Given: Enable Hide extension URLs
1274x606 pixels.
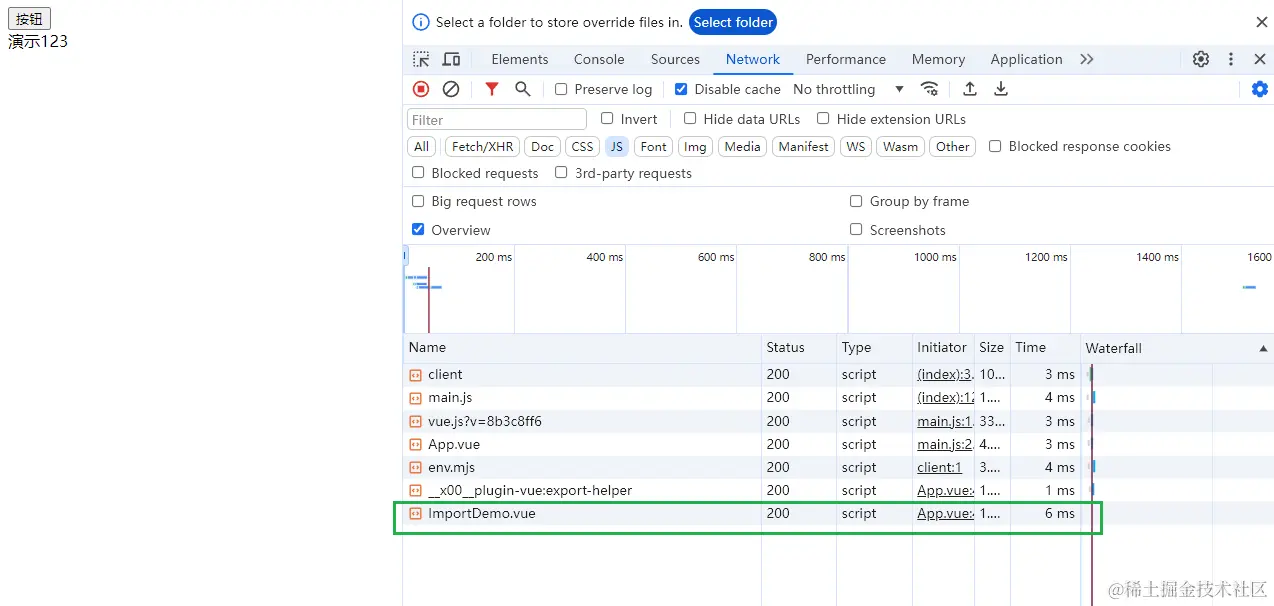Looking at the screenshot, I should 823,118.
